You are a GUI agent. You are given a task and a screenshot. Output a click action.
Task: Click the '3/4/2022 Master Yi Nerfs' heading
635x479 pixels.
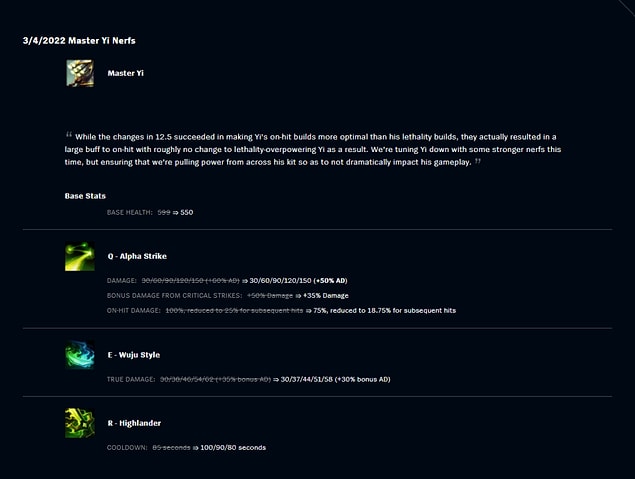[79, 40]
